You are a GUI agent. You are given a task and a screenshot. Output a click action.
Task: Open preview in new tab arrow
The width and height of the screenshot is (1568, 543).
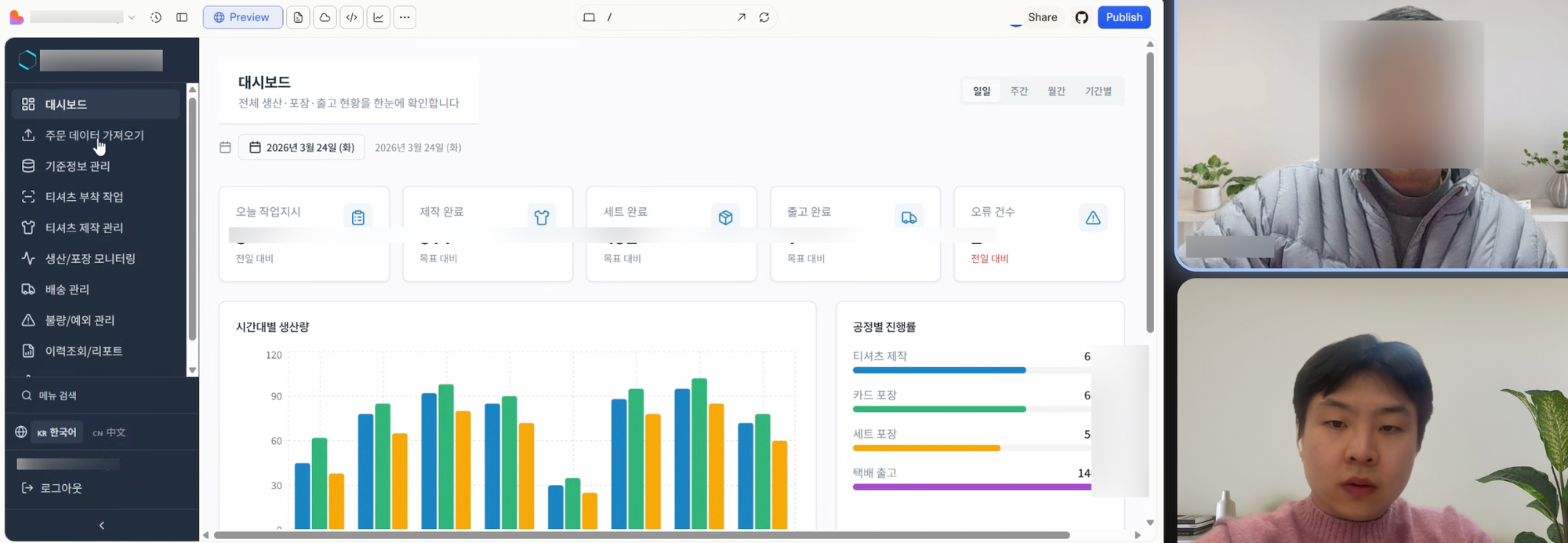[741, 17]
